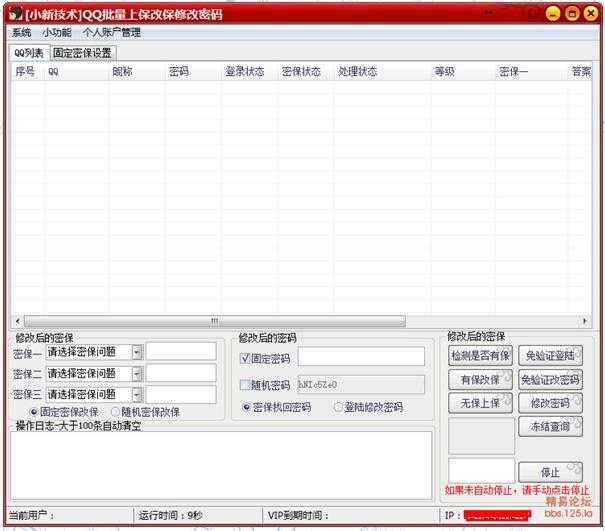Click the 停止 button
605x531 pixels.
(x=550, y=472)
